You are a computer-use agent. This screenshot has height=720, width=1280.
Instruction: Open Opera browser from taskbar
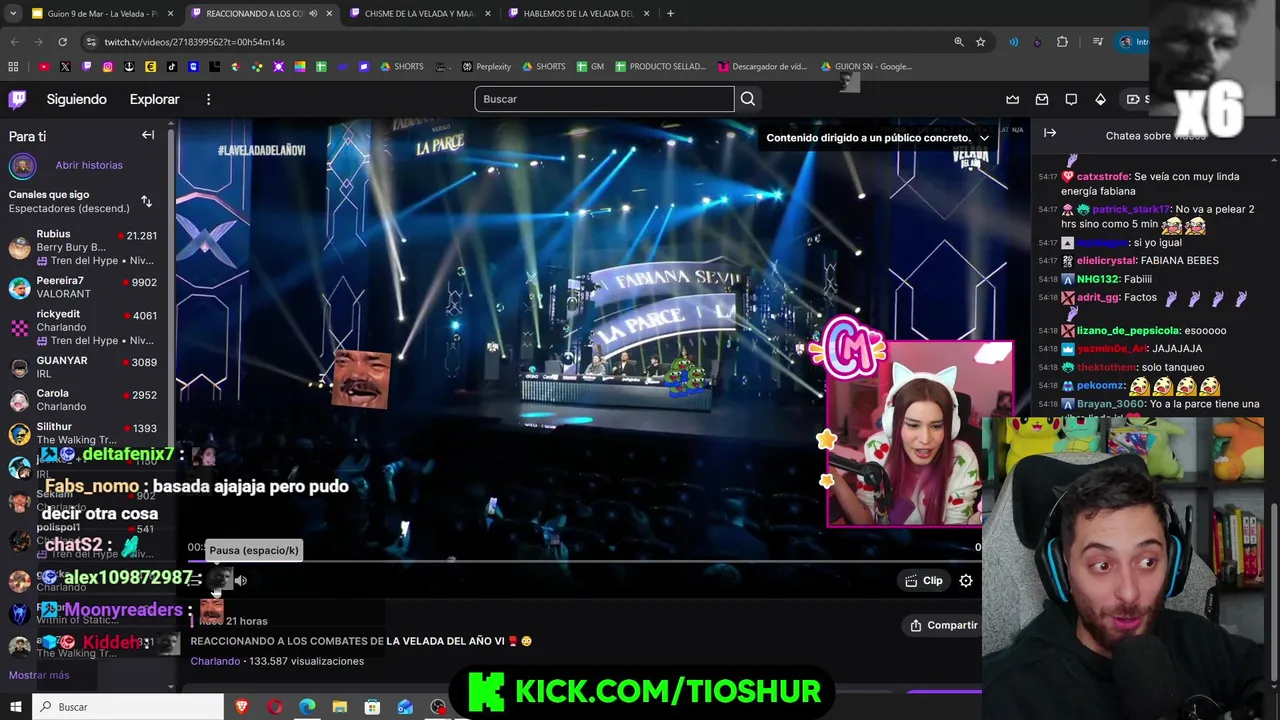[x=275, y=707]
